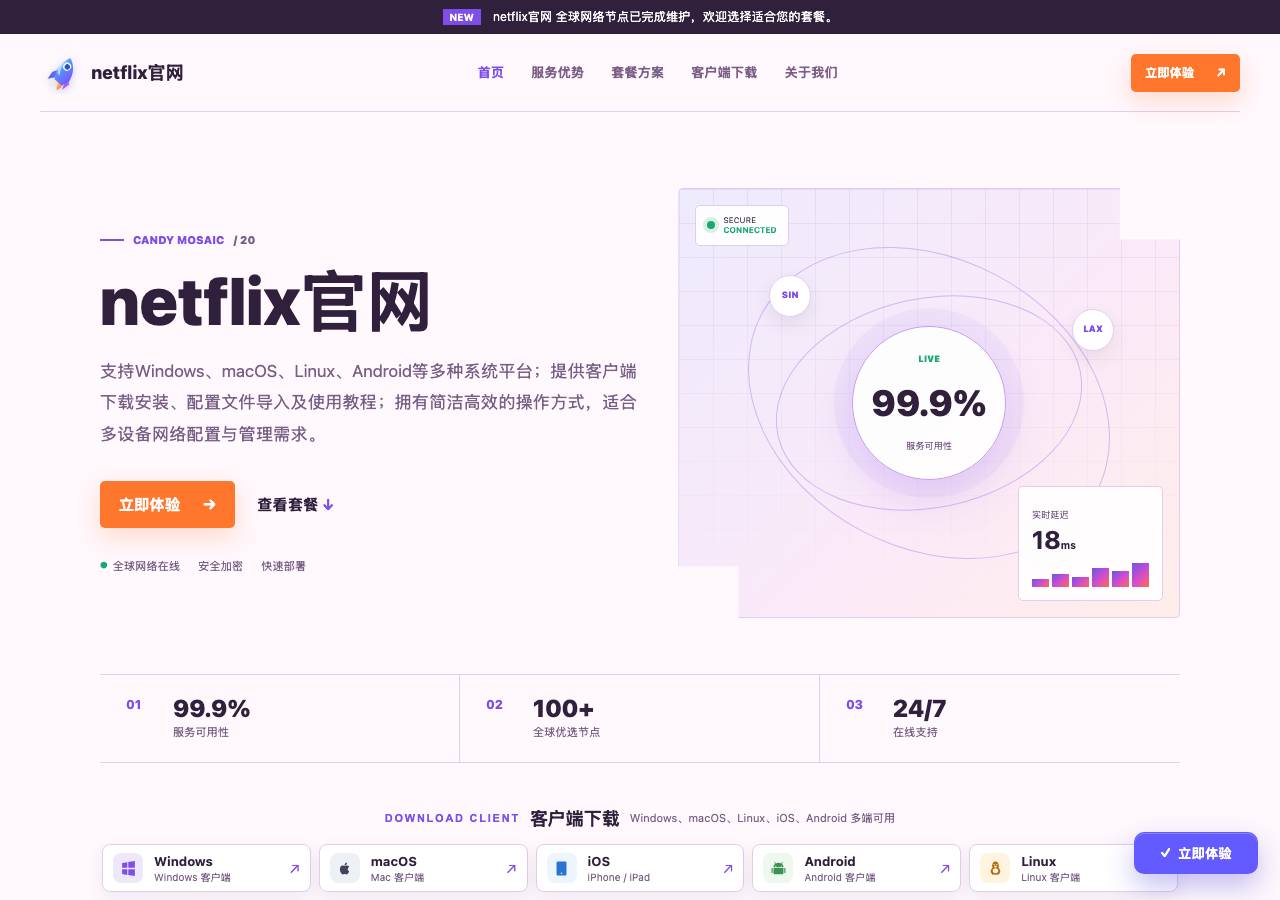Click the LAX node bubble
The width and height of the screenshot is (1280, 900).
click(1093, 329)
